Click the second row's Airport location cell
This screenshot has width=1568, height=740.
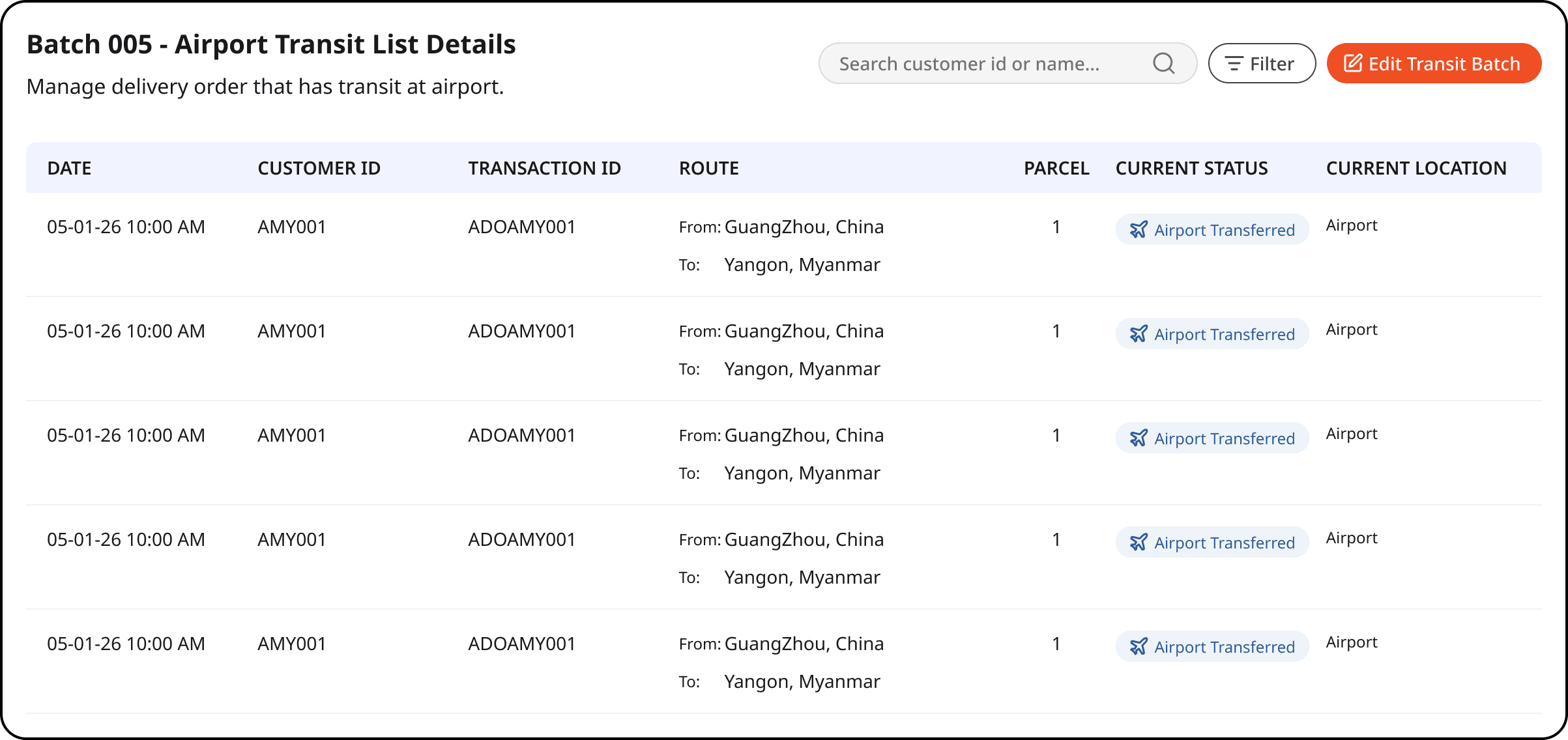pyautogui.click(x=1352, y=330)
